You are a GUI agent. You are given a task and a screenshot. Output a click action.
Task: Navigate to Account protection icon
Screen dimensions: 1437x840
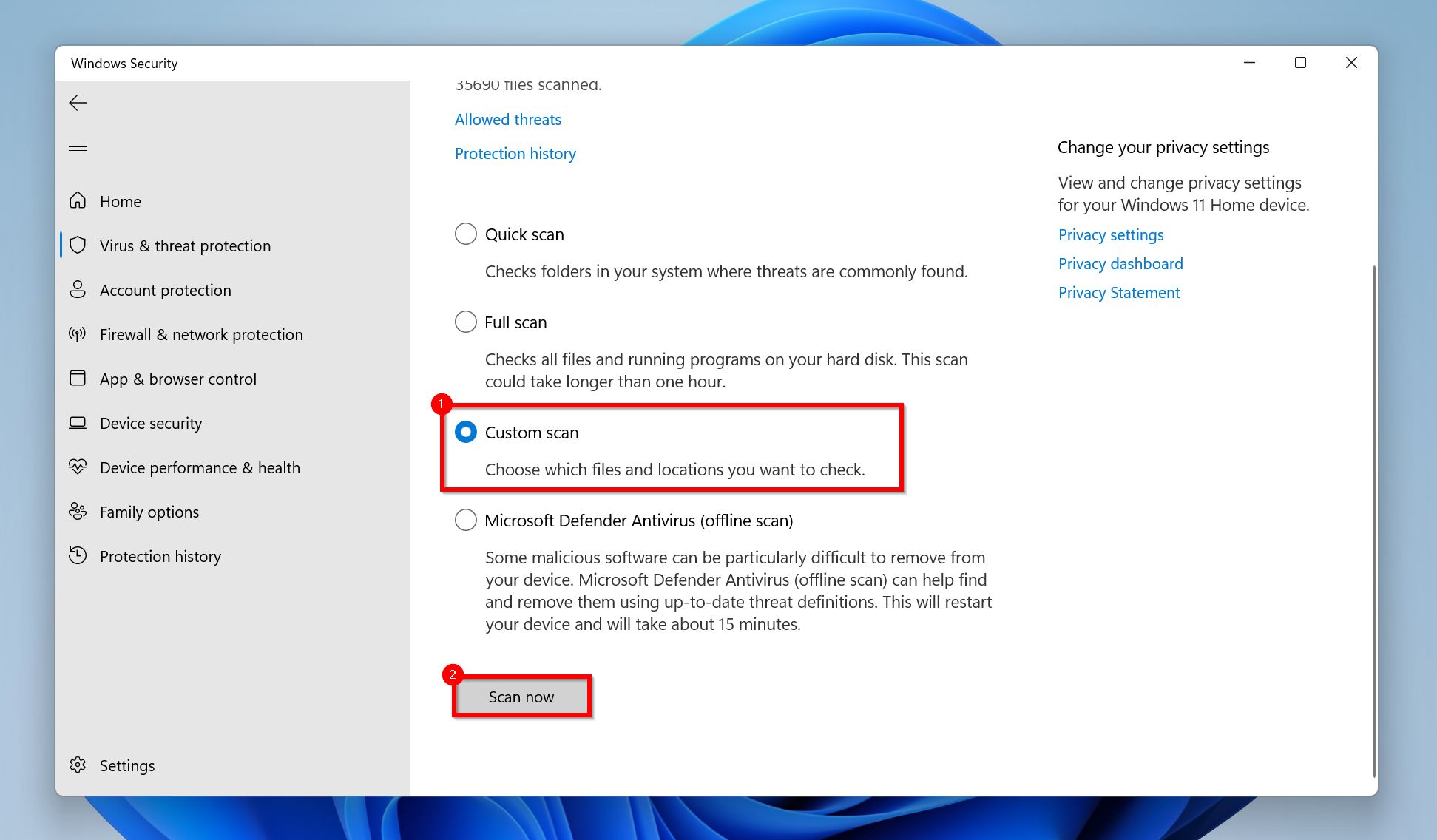78,290
